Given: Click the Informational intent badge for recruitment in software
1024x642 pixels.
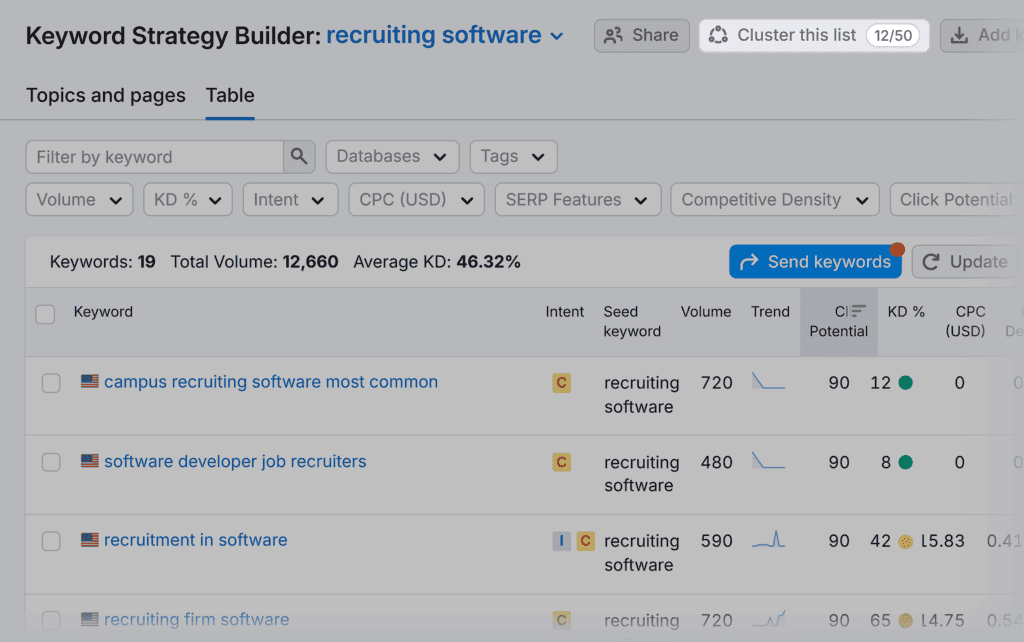Looking at the screenshot, I should click(x=562, y=541).
